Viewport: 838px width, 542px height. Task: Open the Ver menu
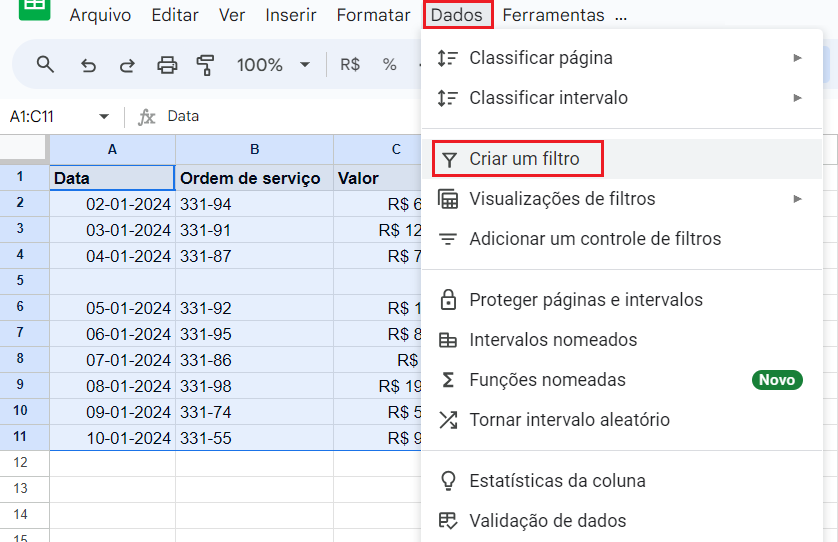coord(232,15)
